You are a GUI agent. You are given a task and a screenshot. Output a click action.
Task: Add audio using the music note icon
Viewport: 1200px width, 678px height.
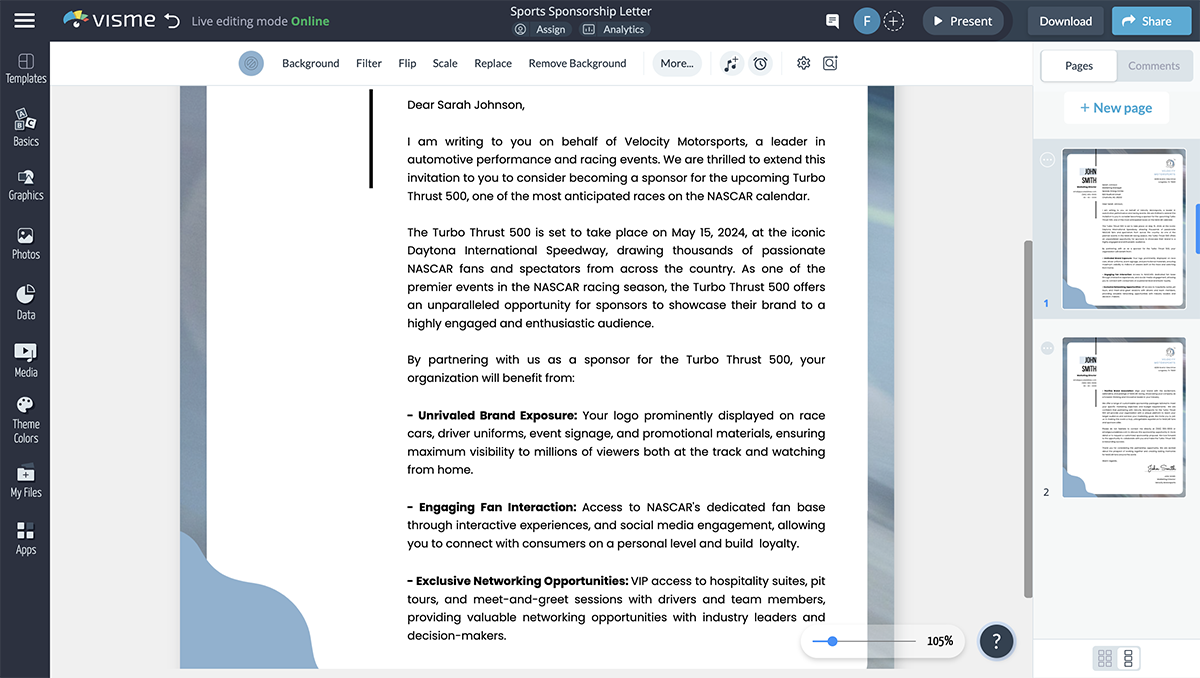(730, 63)
